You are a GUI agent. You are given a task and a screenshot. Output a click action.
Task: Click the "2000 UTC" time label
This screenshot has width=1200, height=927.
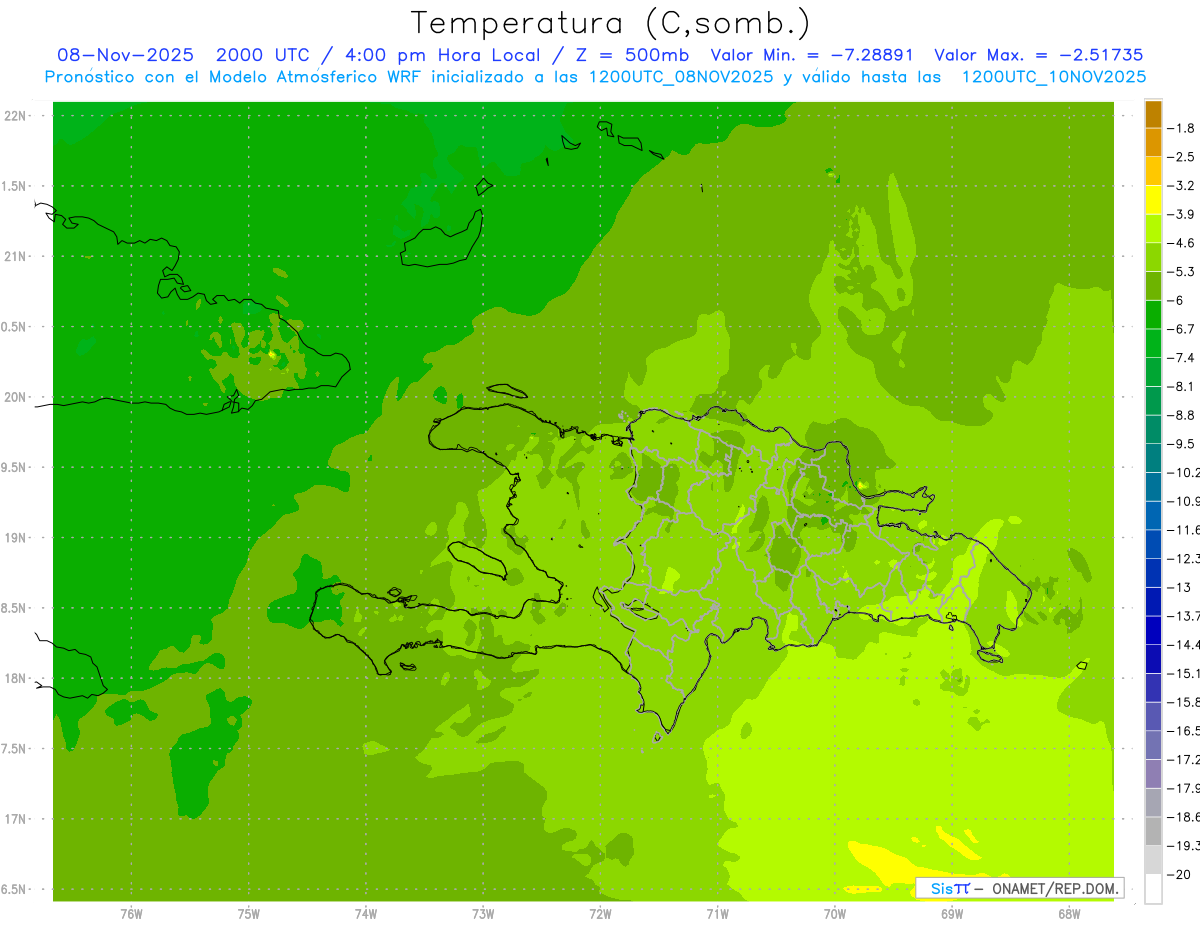pyautogui.click(x=264, y=55)
